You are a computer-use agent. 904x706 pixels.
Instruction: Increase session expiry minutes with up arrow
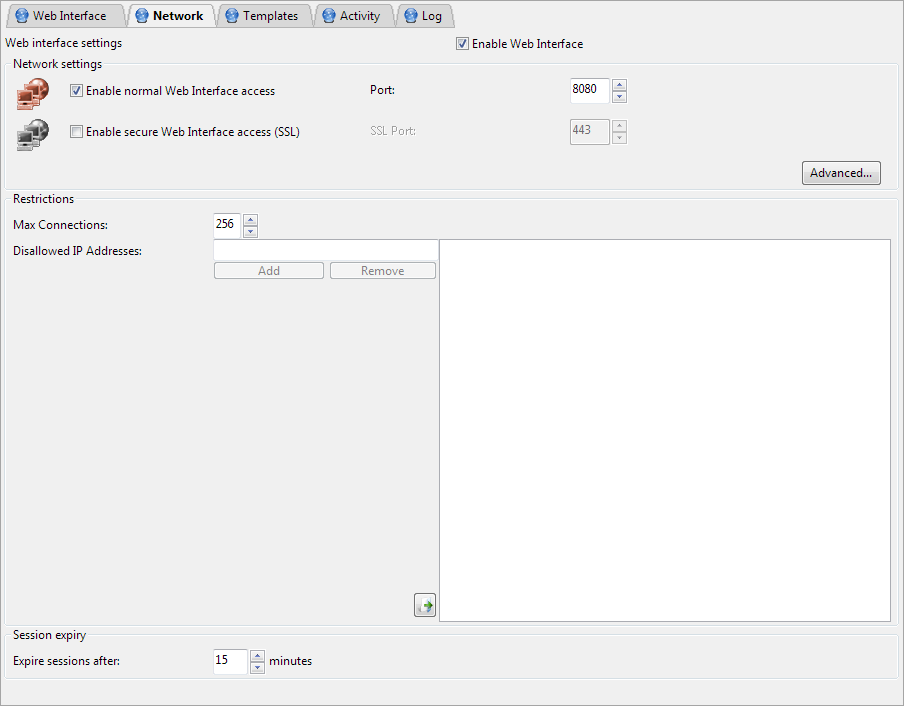[x=257, y=656]
